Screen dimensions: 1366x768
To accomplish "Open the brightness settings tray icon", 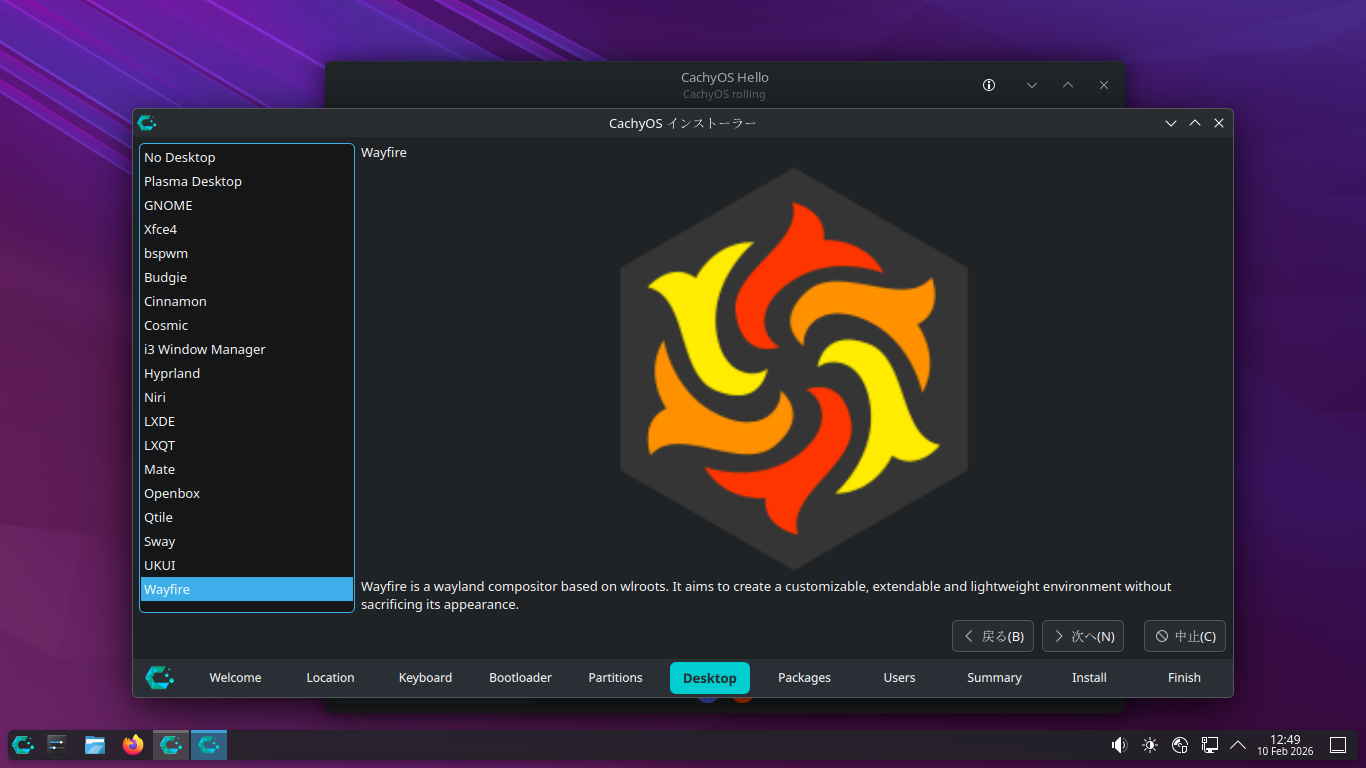I will (1150, 745).
